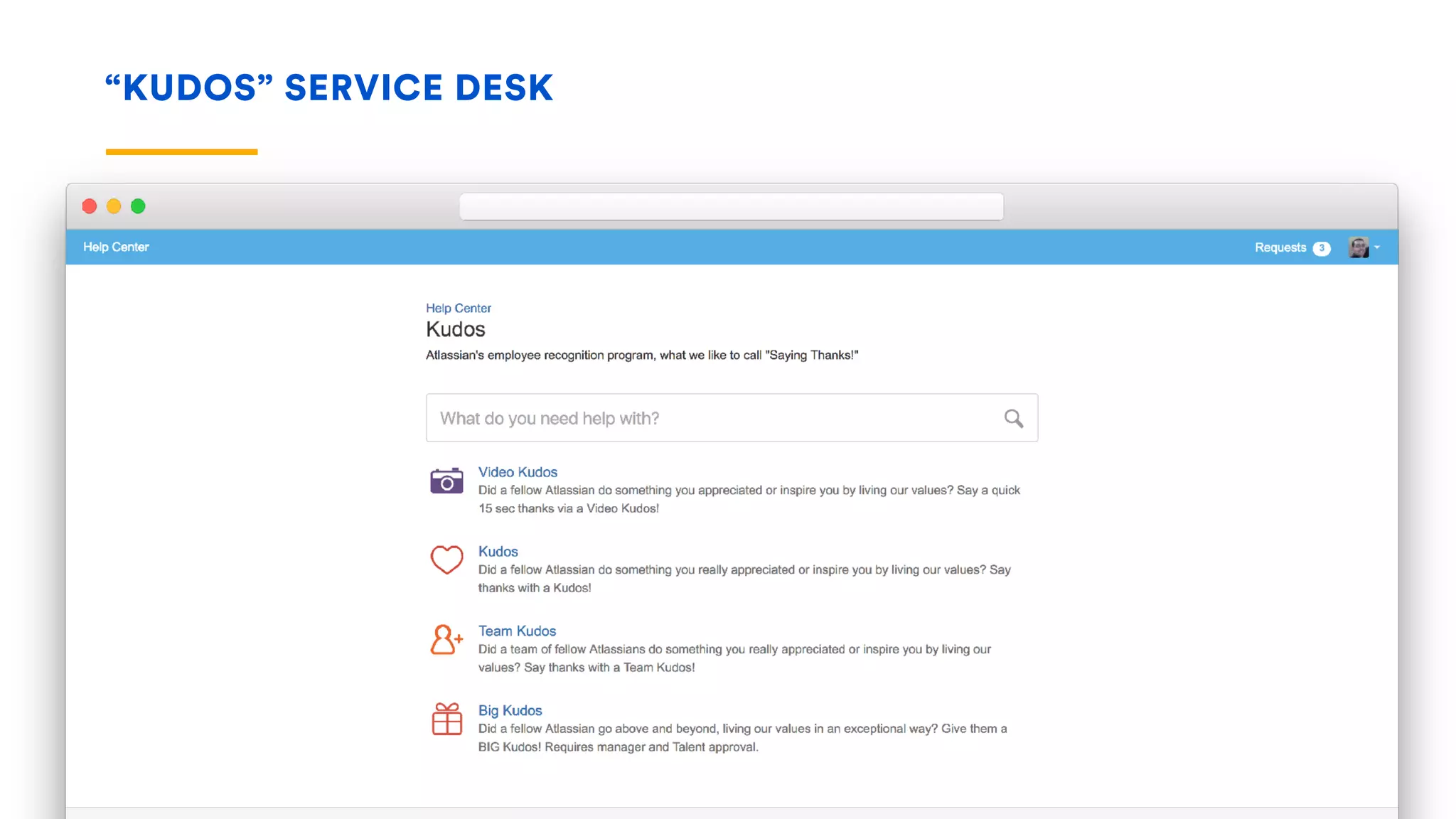Click the Big Kudos description text

tap(742, 738)
